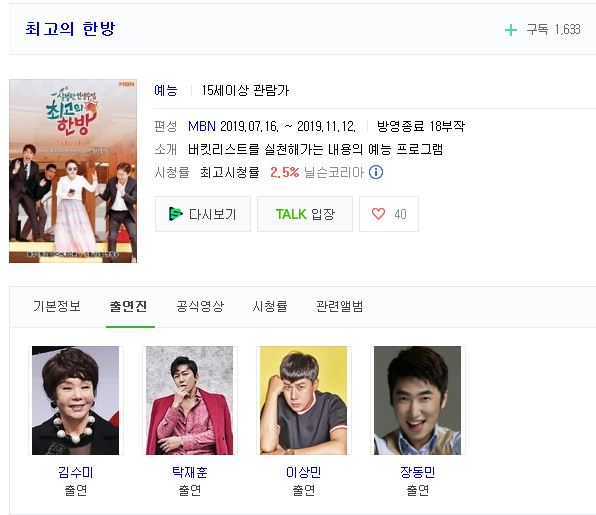Open the MBN broadcaster link
The image size is (596, 515).
[x=202, y=126]
